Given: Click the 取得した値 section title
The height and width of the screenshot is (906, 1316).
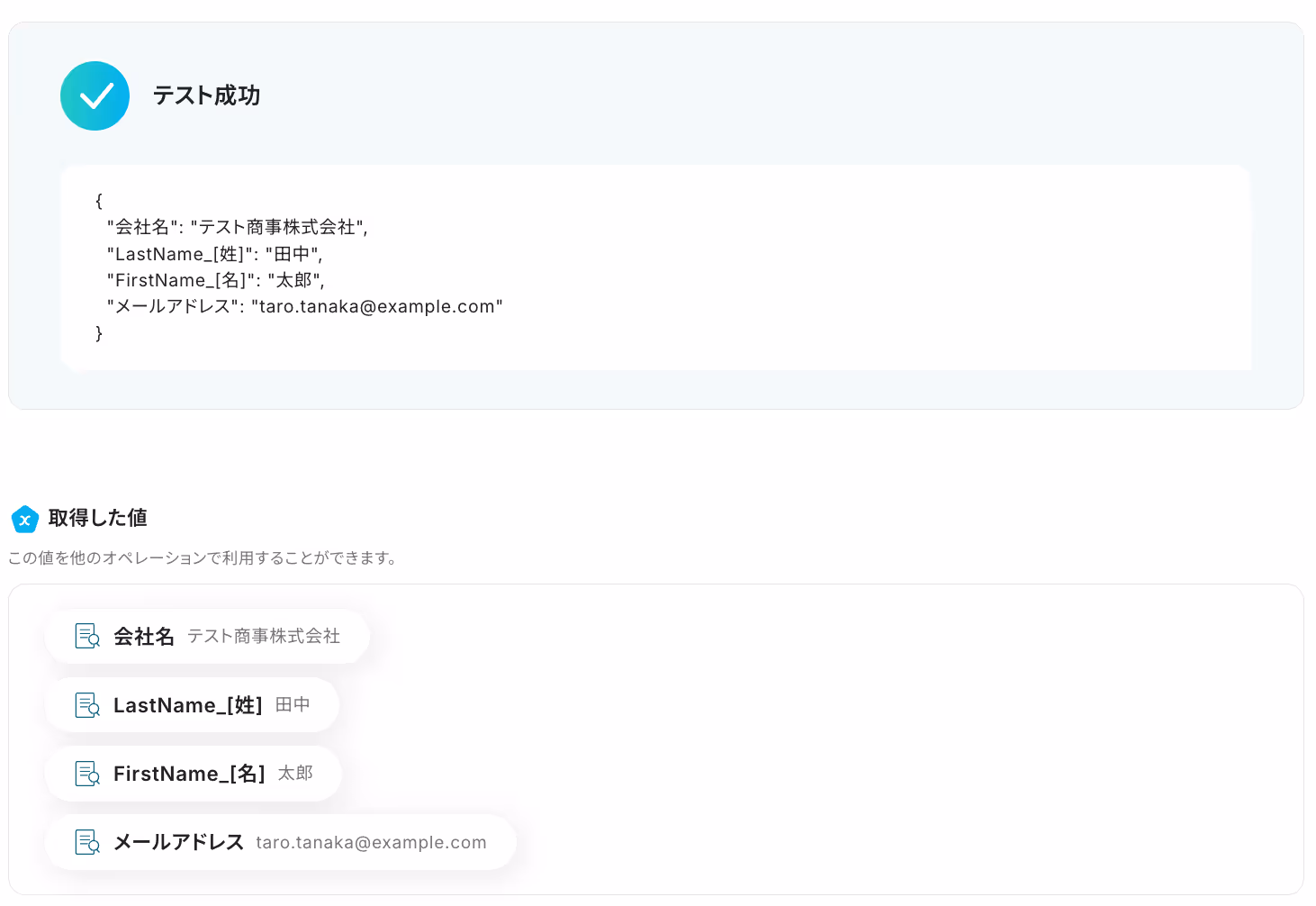Looking at the screenshot, I should tap(97, 518).
